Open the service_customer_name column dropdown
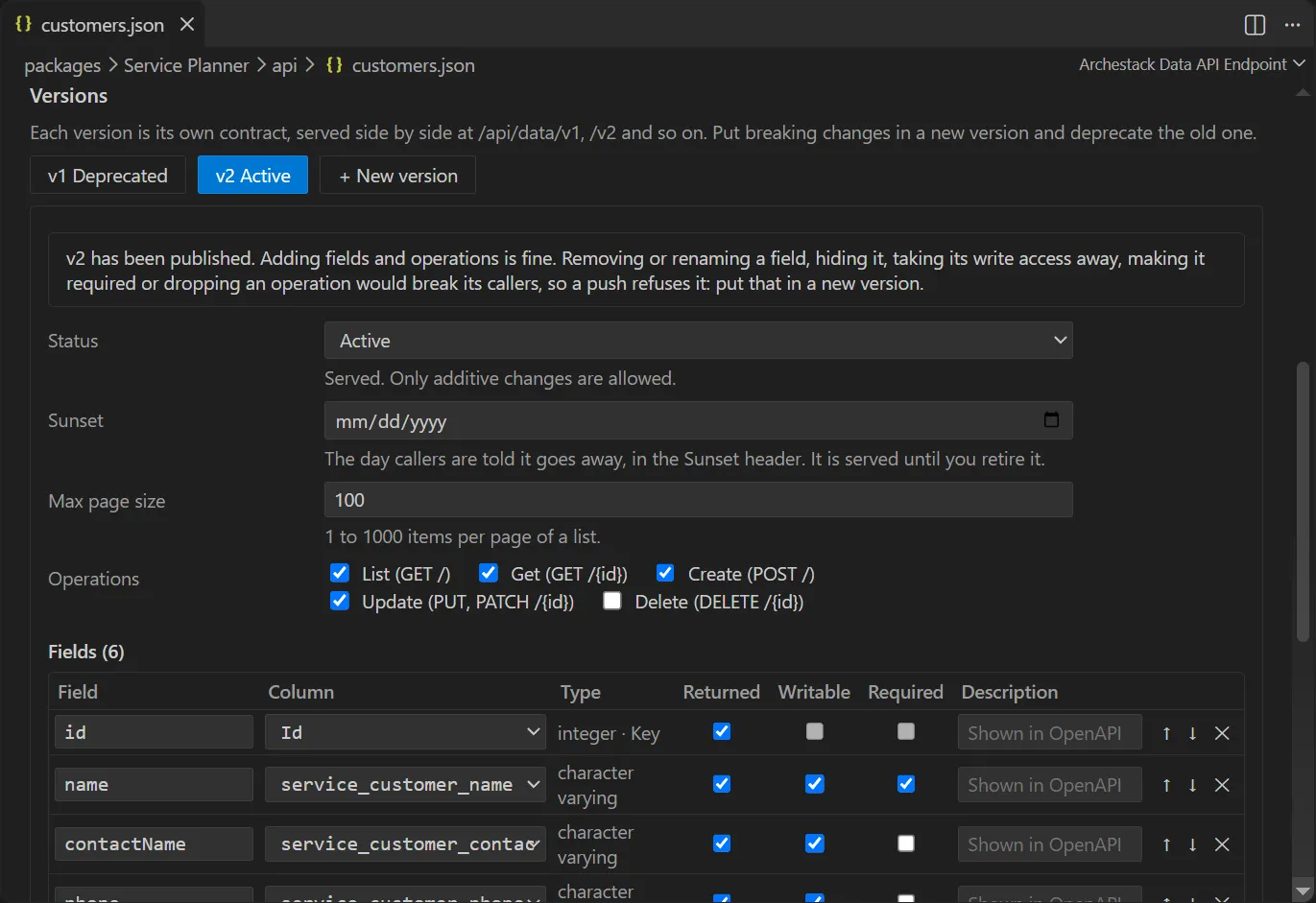Viewport: 1316px width, 903px height. click(x=406, y=784)
